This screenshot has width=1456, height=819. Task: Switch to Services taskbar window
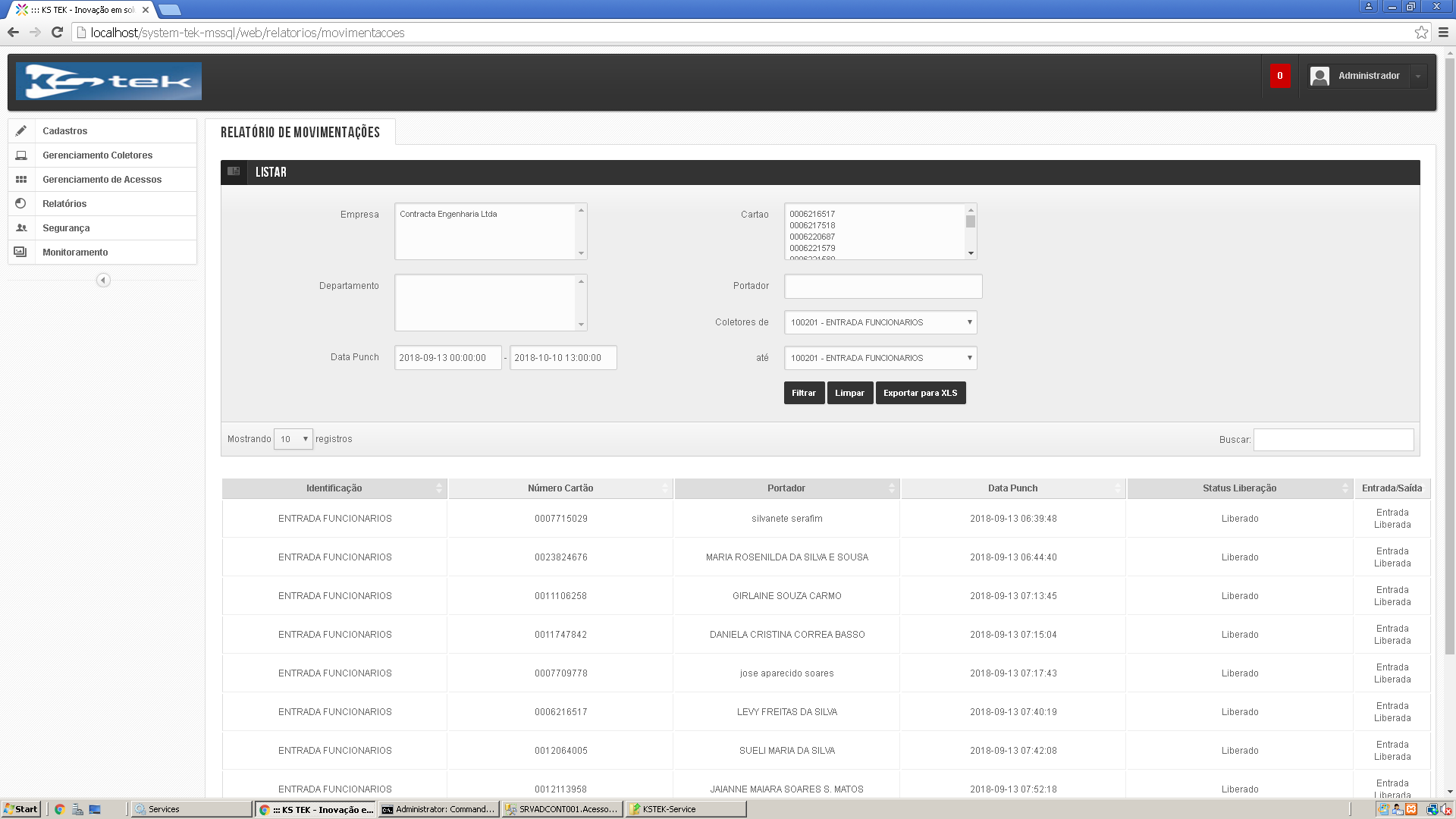191,809
